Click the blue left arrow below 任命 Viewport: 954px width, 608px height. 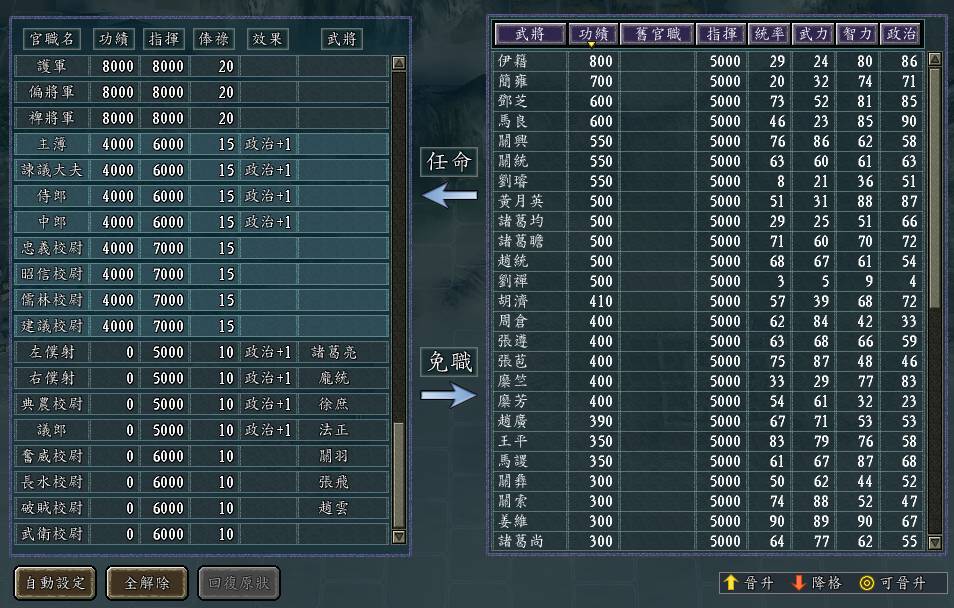[x=449, y=196]
